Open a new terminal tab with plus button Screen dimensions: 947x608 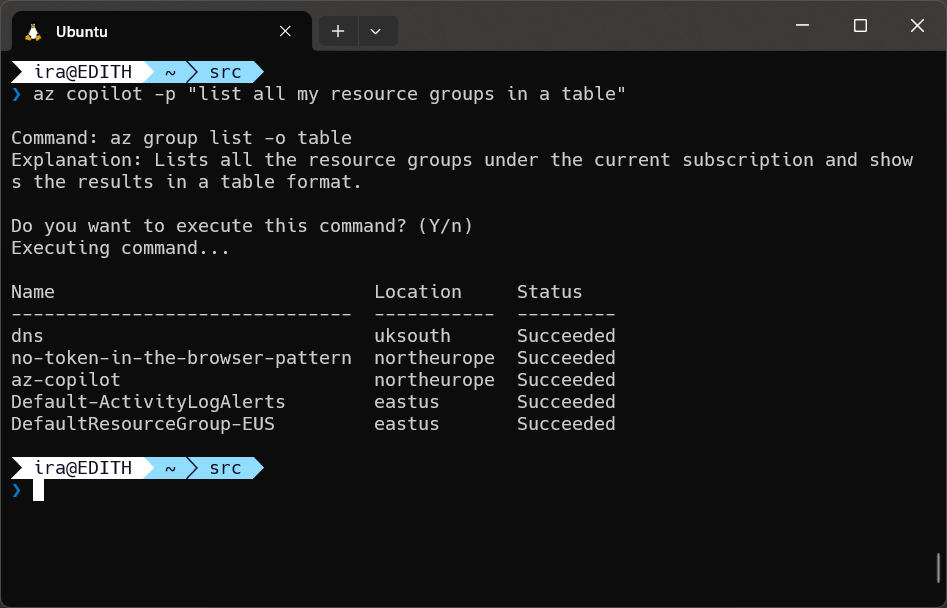(338, 31)
